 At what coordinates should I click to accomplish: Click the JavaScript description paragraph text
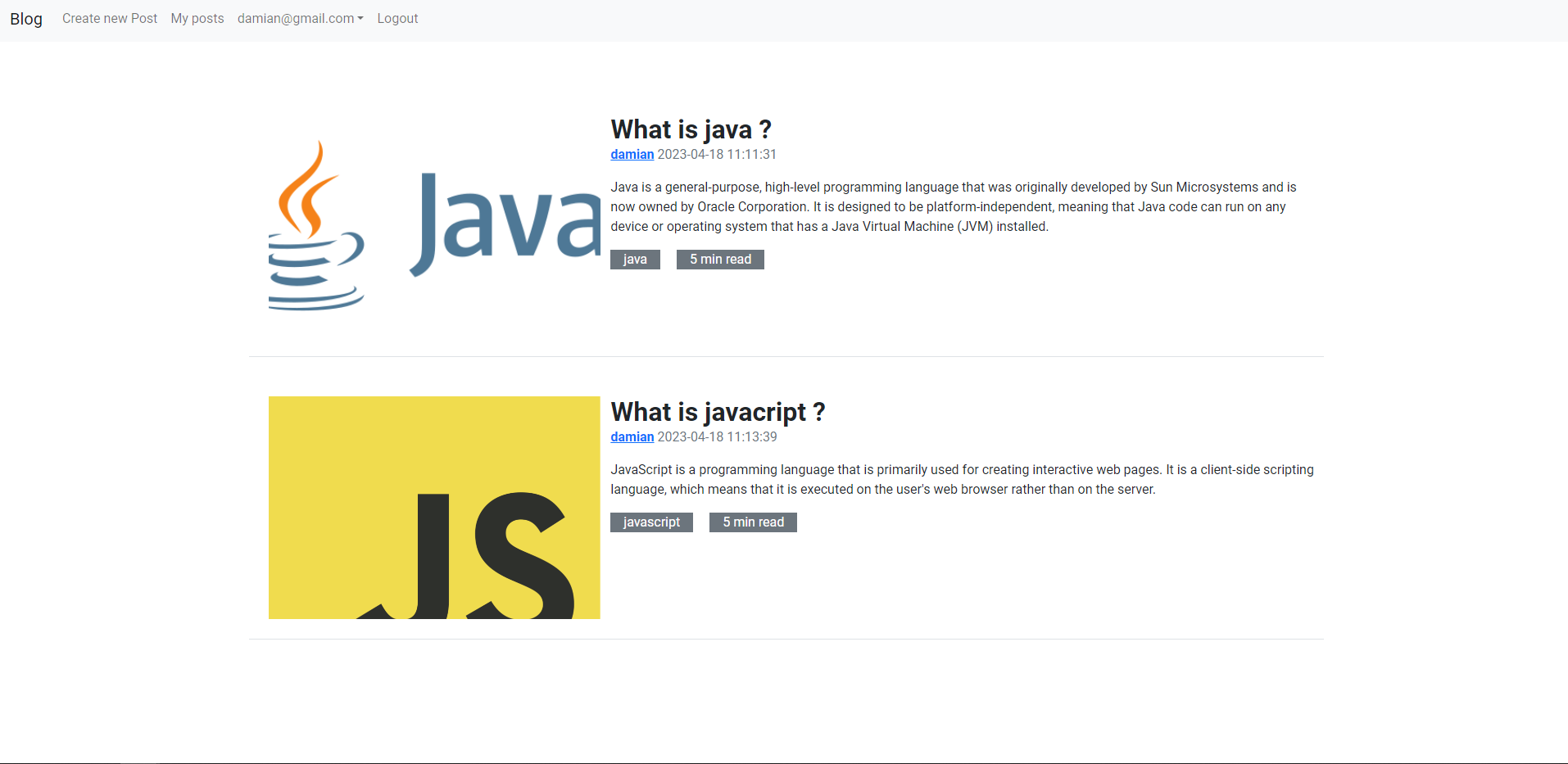click(x=962, y=480)
